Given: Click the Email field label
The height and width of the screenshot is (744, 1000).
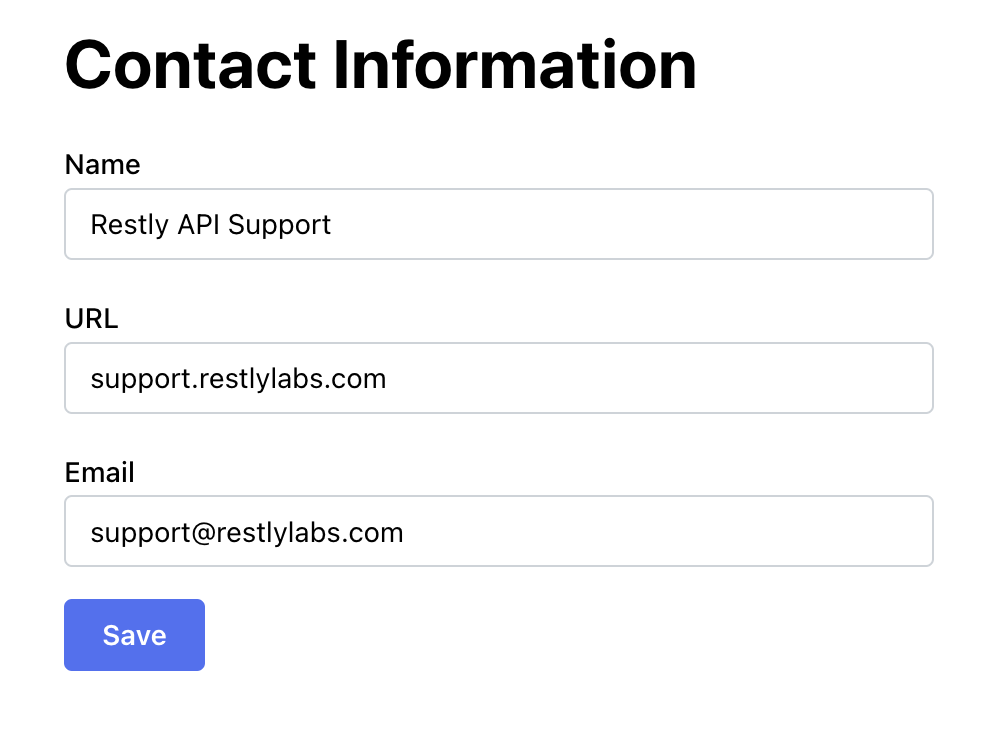Looking at the screenshot, I should (x=99, y=472).
